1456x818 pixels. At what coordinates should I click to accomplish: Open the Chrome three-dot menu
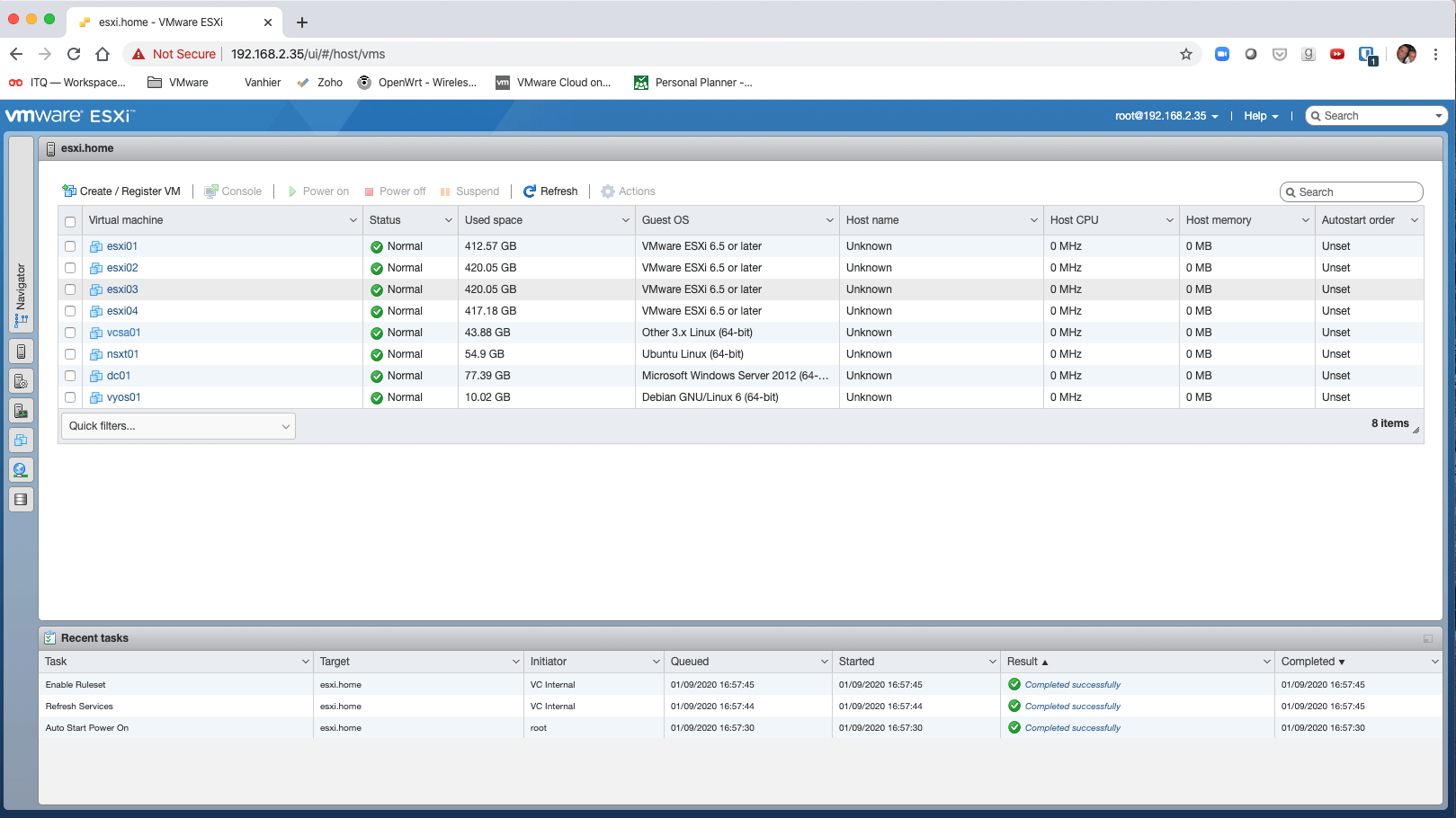tap(1436, 54)
